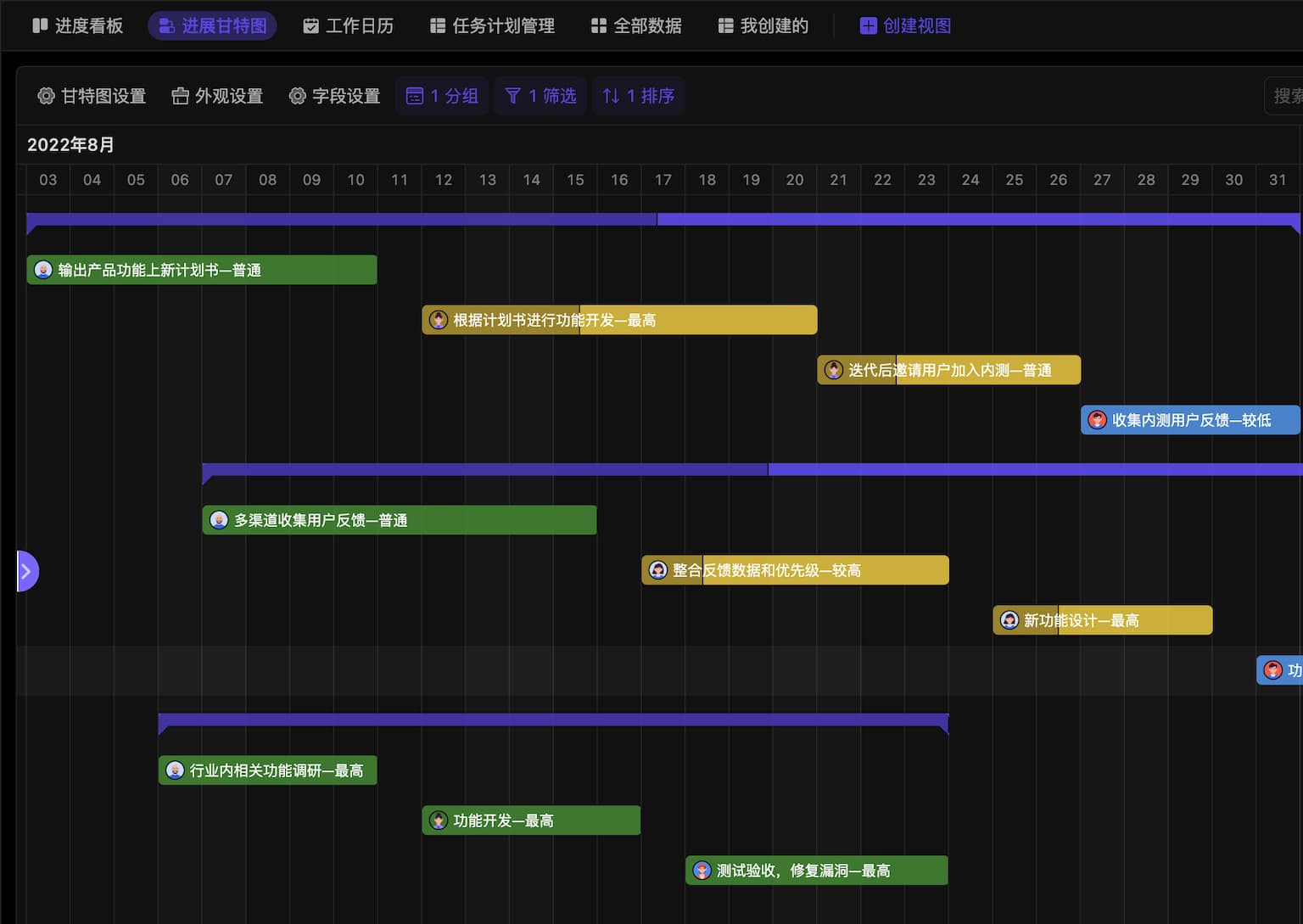Screen dimensions: 1303x924
Task: Select the 进展甘特图 tab
Action: pos(212,25)
